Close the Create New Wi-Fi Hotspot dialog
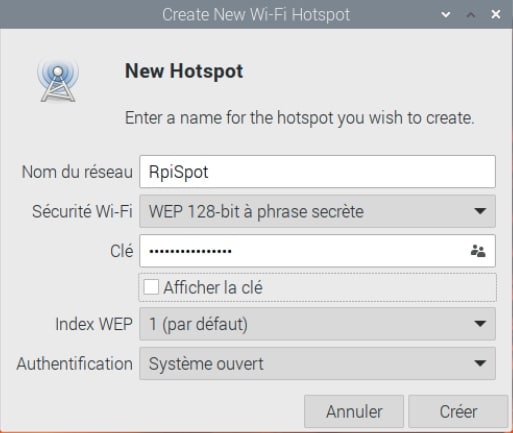Viewport: 513px width, 433px height. (496, 14)
